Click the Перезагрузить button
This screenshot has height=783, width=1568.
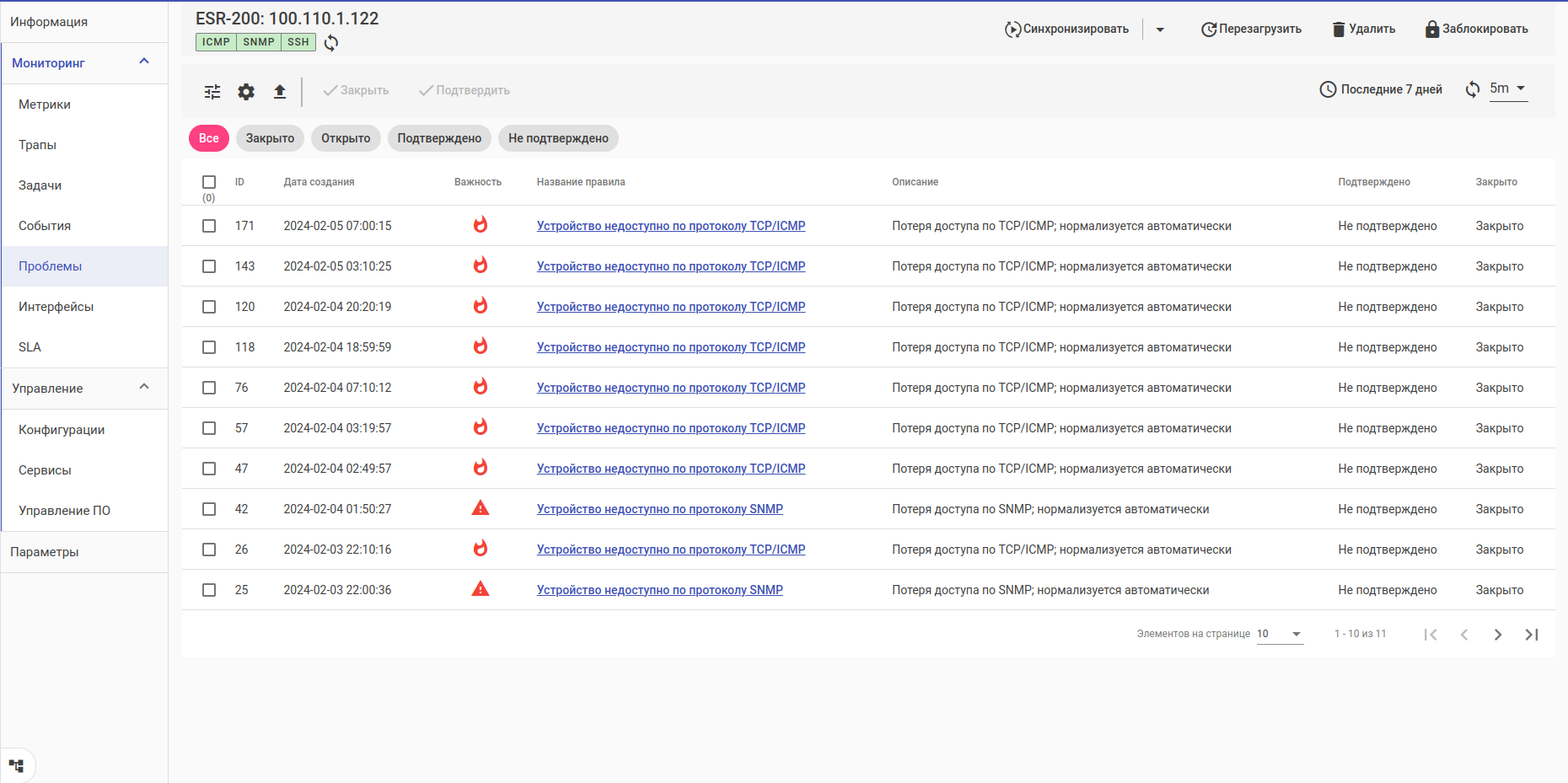point(1251,29)
